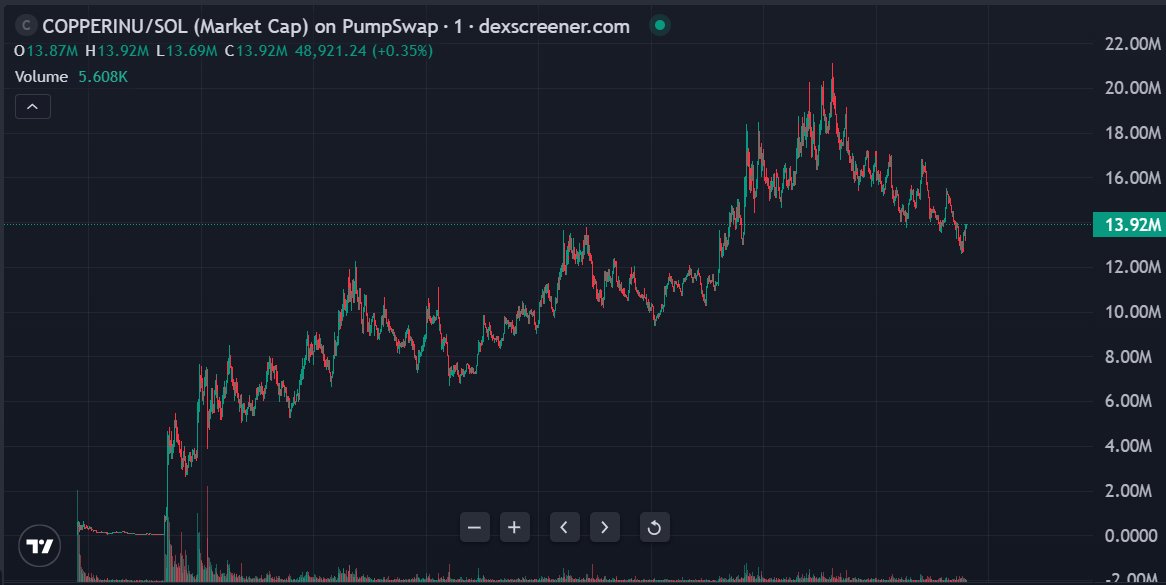Screen dimensions: 1166x585
Task: Click the low value L13.69M
Action: coord(187,51)
